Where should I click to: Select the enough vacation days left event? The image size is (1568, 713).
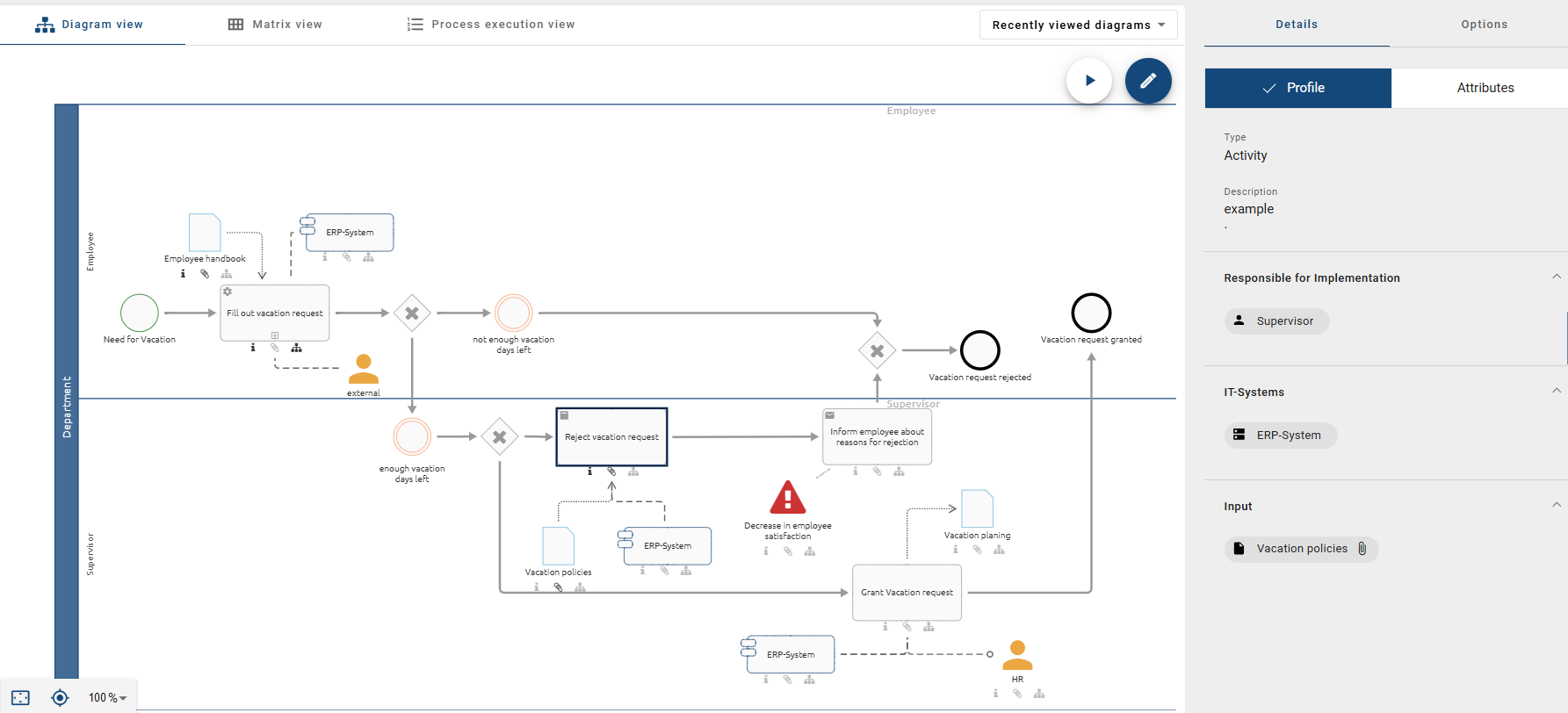(412, 436)
